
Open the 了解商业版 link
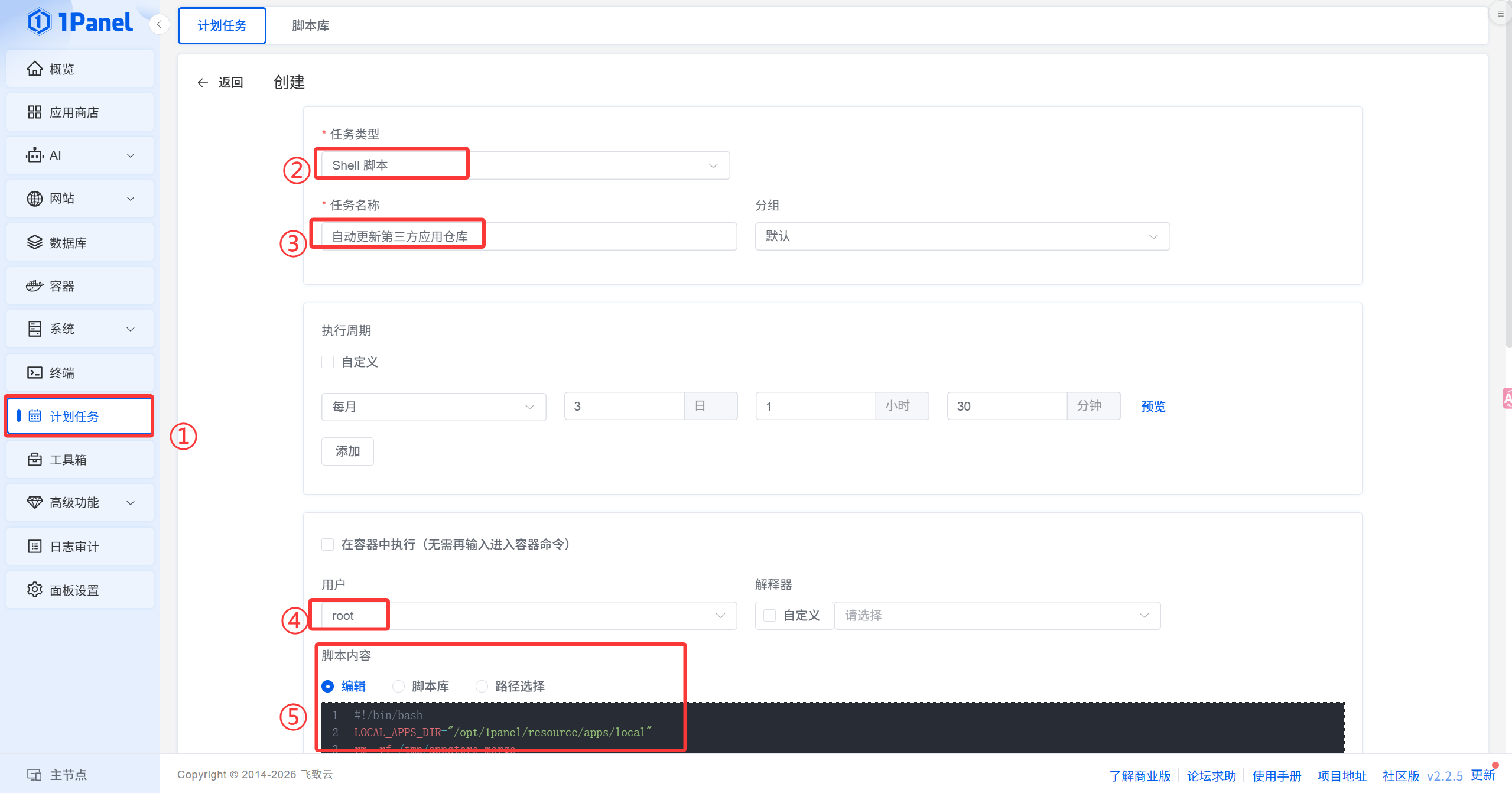(1140, 775)
